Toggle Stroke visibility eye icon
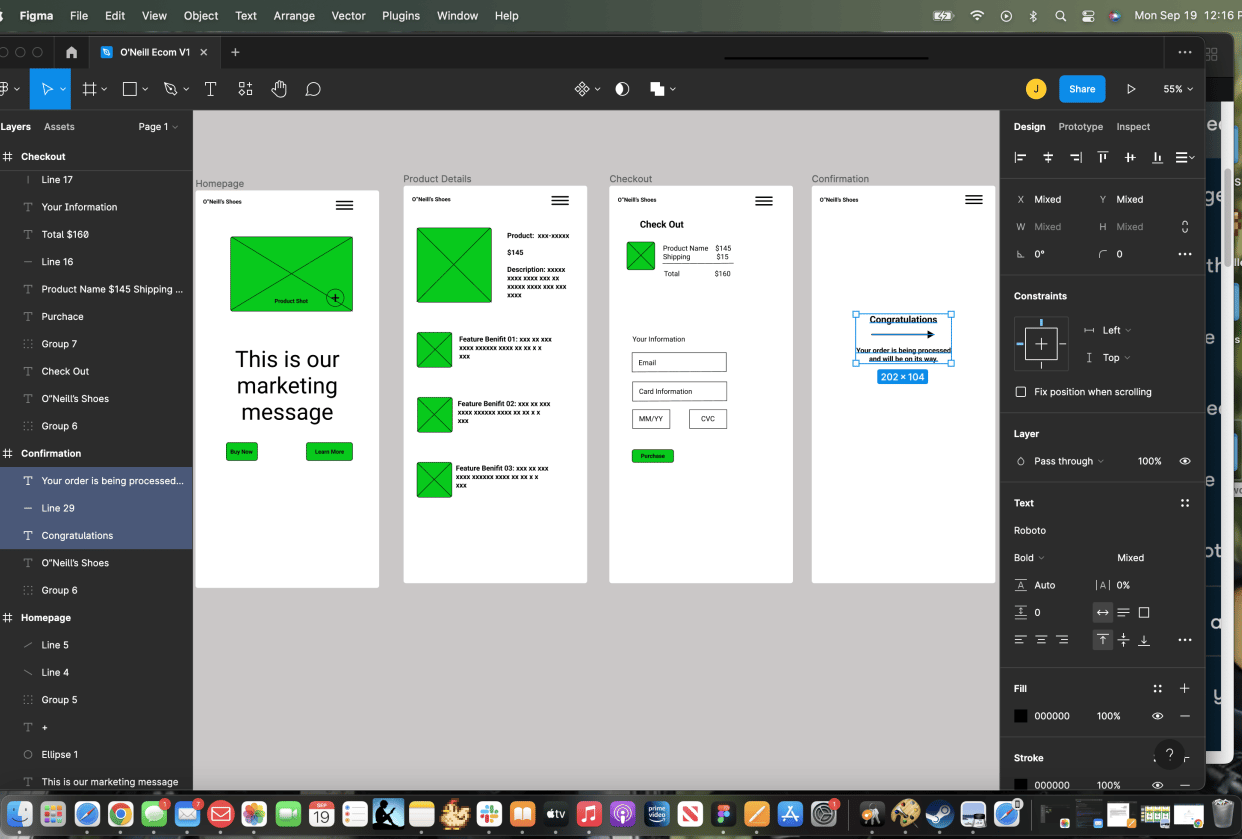This screenshot has width=1242, height=839. point(1157,785)
